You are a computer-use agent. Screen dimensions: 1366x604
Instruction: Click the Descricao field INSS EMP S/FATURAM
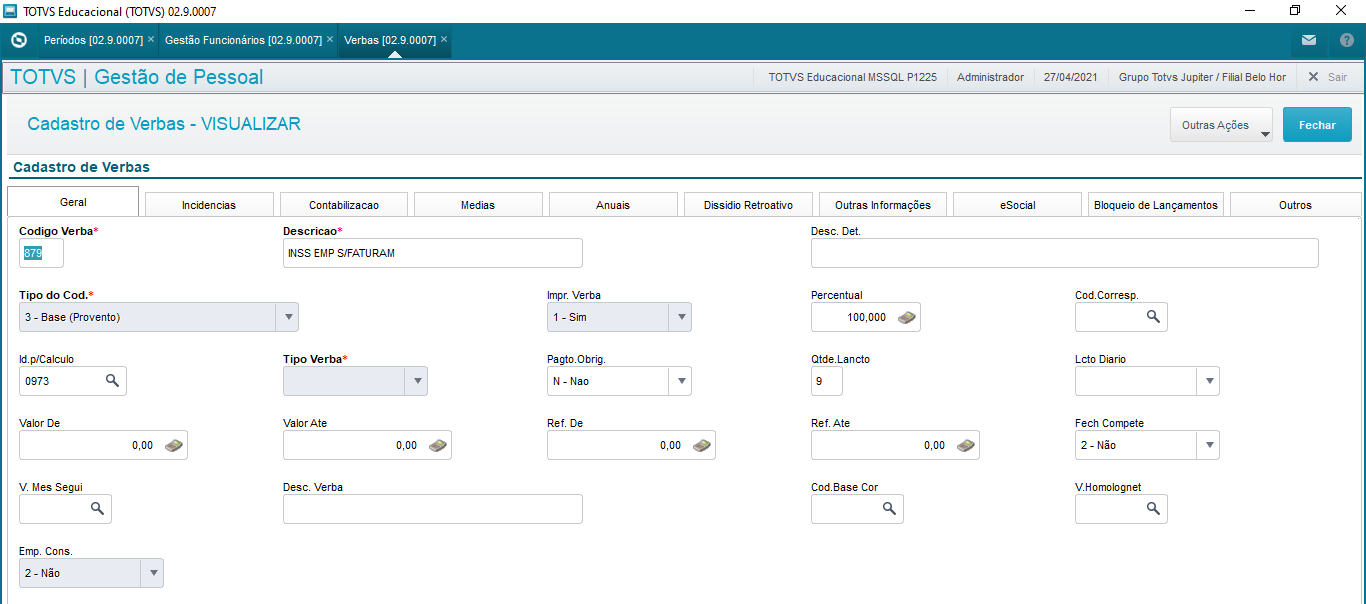coord(433,253)
